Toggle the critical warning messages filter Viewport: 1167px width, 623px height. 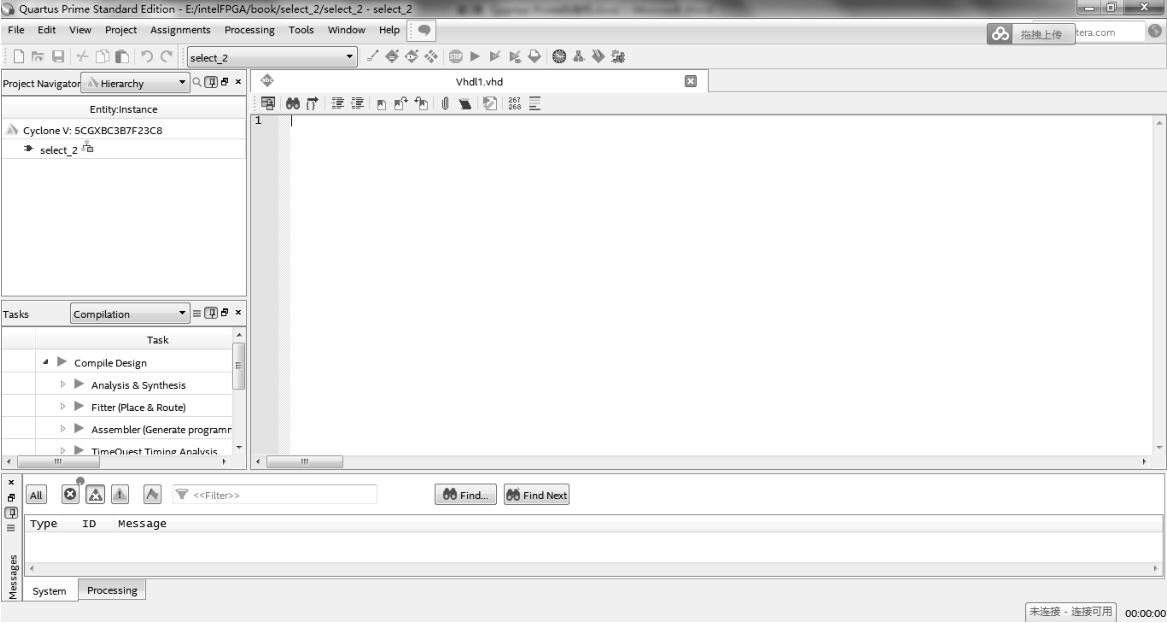tap(95, 494)
